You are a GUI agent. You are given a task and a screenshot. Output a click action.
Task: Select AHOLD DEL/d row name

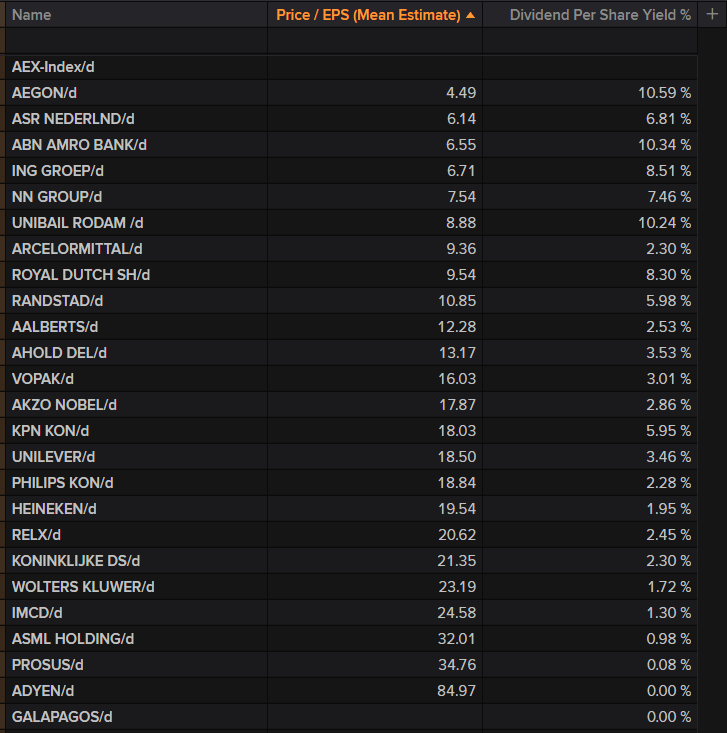point(59,353)
